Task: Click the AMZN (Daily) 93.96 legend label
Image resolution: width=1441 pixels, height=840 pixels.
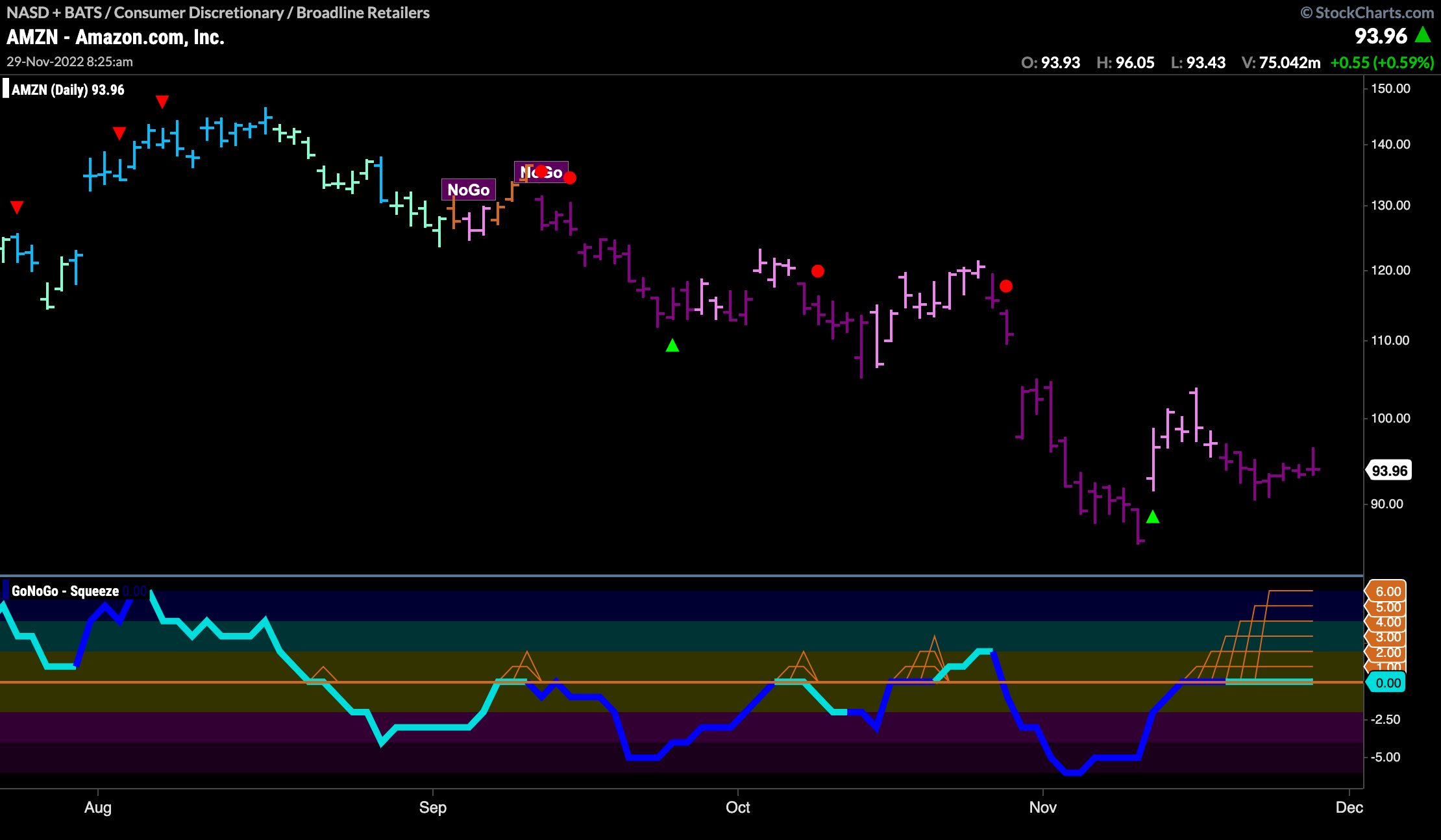Action: (68, 90)
